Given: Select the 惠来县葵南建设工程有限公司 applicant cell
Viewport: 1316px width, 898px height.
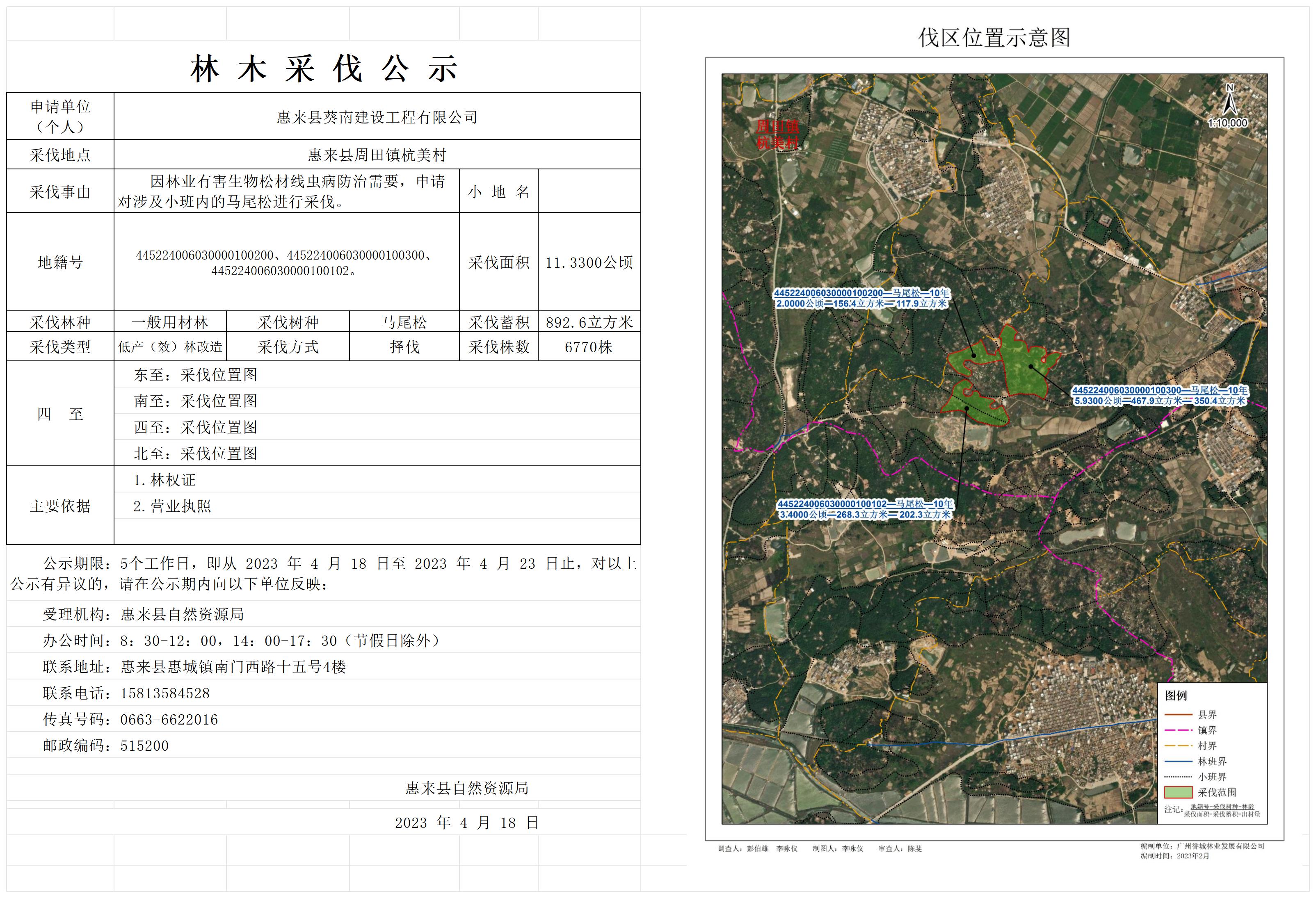Looking at the screenshot, I should [x=377, y=117].
